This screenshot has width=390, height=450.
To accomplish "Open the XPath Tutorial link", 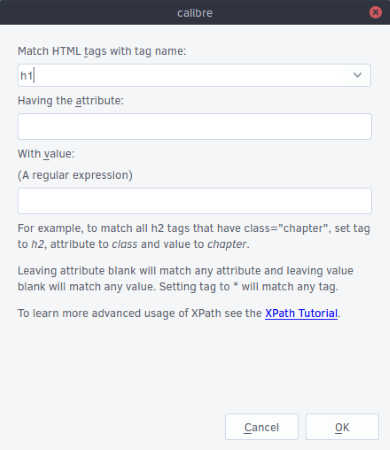I will click(301, 313).
